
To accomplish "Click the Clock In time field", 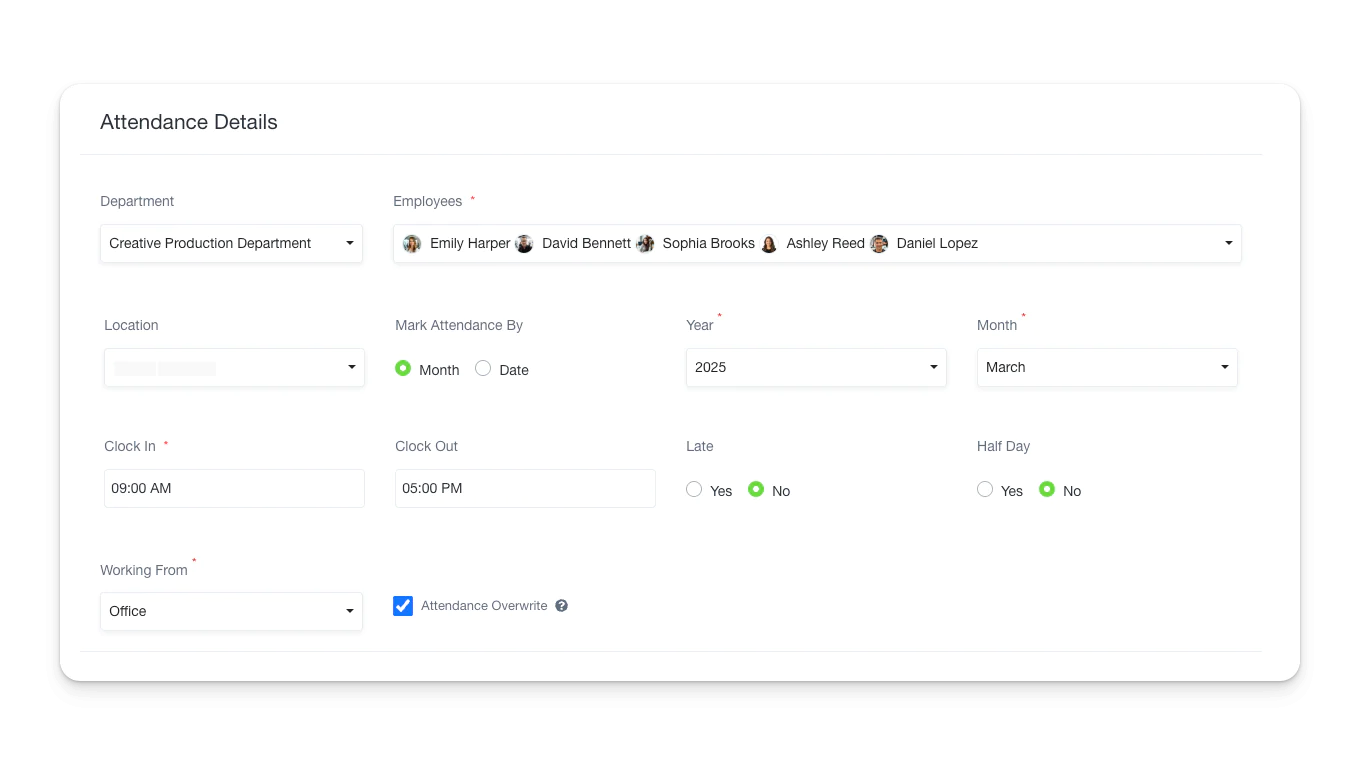I will (x=234, y=489).
